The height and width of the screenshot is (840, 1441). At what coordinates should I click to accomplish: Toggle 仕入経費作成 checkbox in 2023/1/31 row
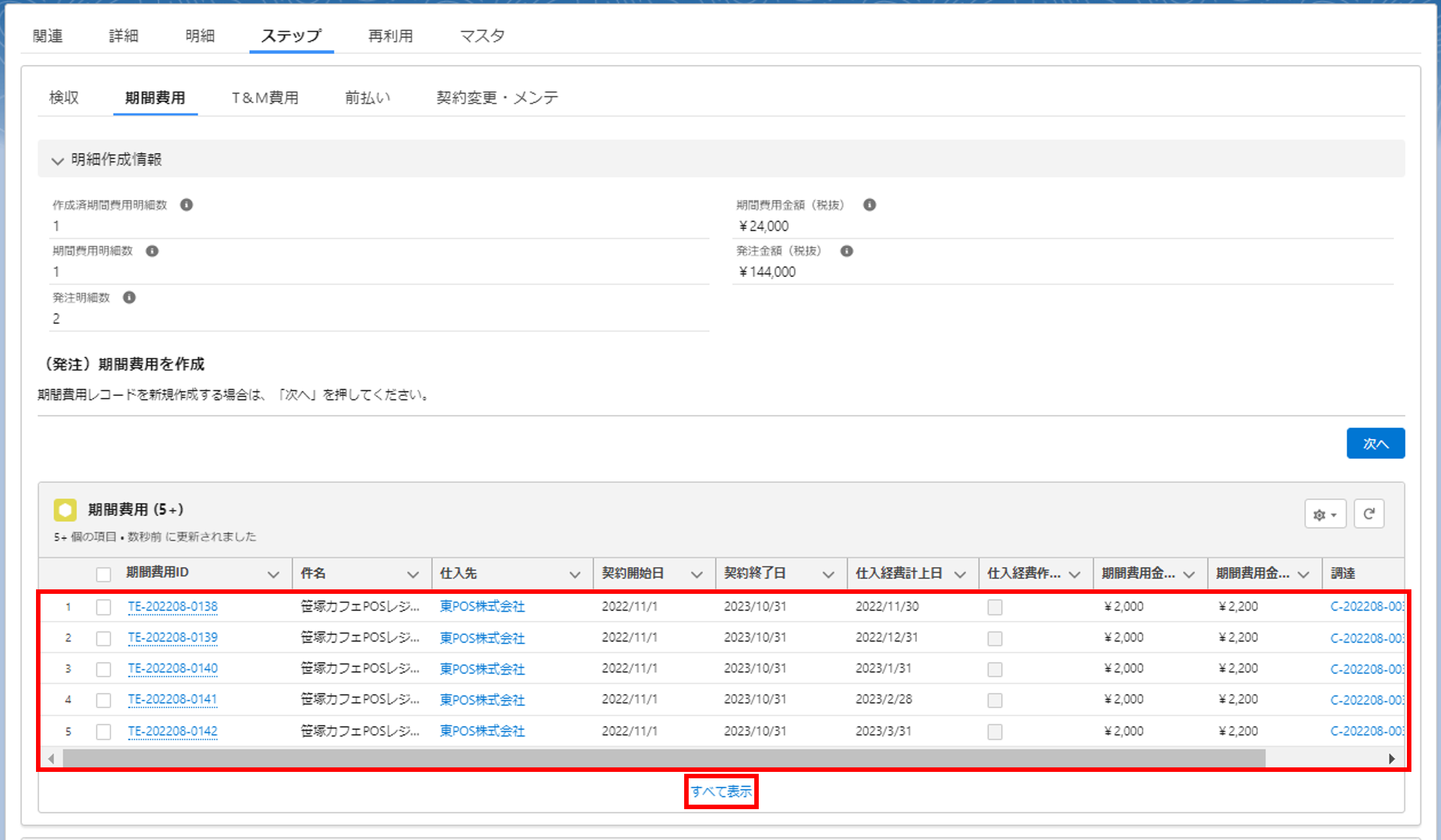click(995, 669)
